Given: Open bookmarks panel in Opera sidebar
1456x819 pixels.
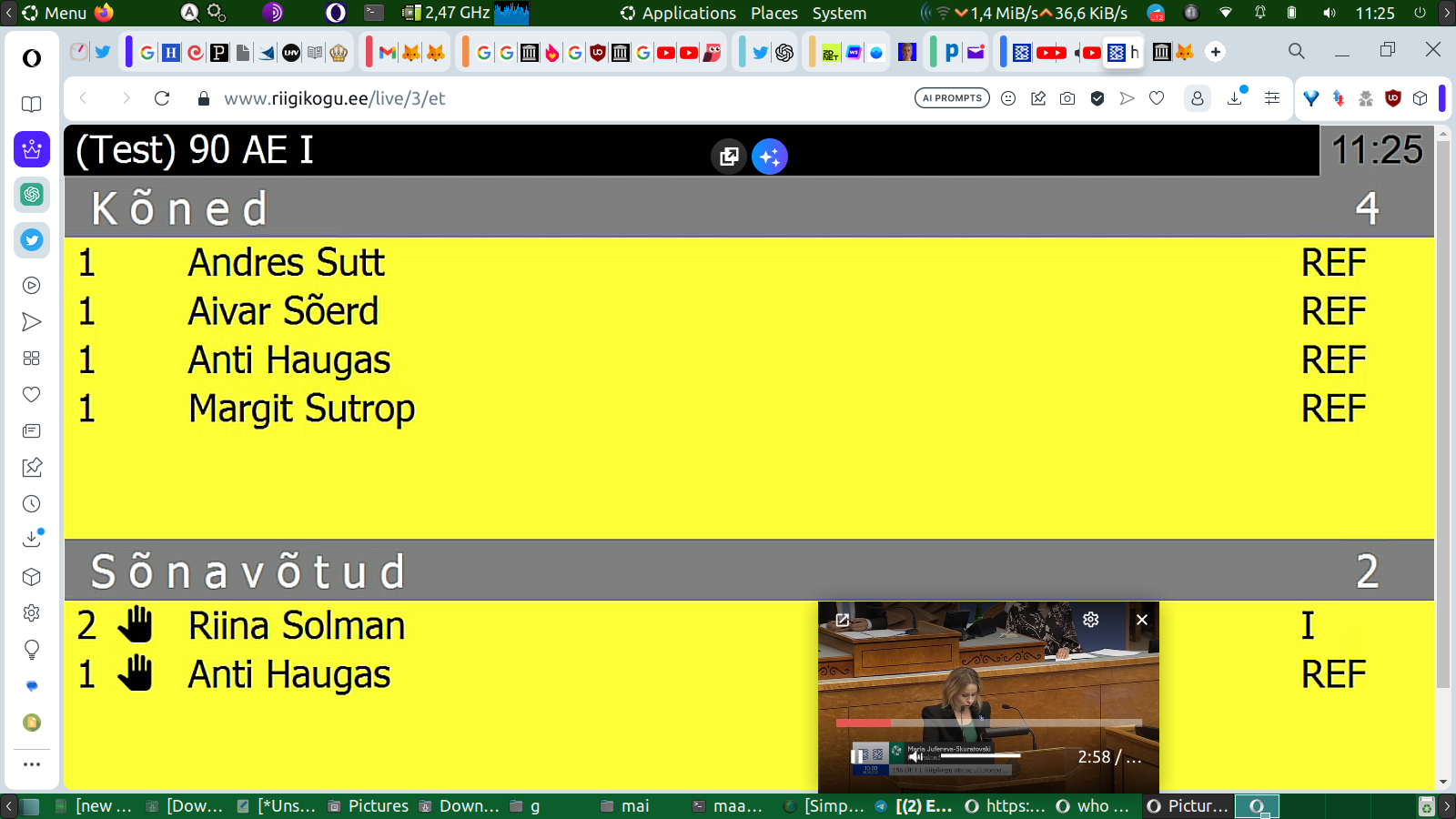Looking at the screenshot, I should [32, 104].
